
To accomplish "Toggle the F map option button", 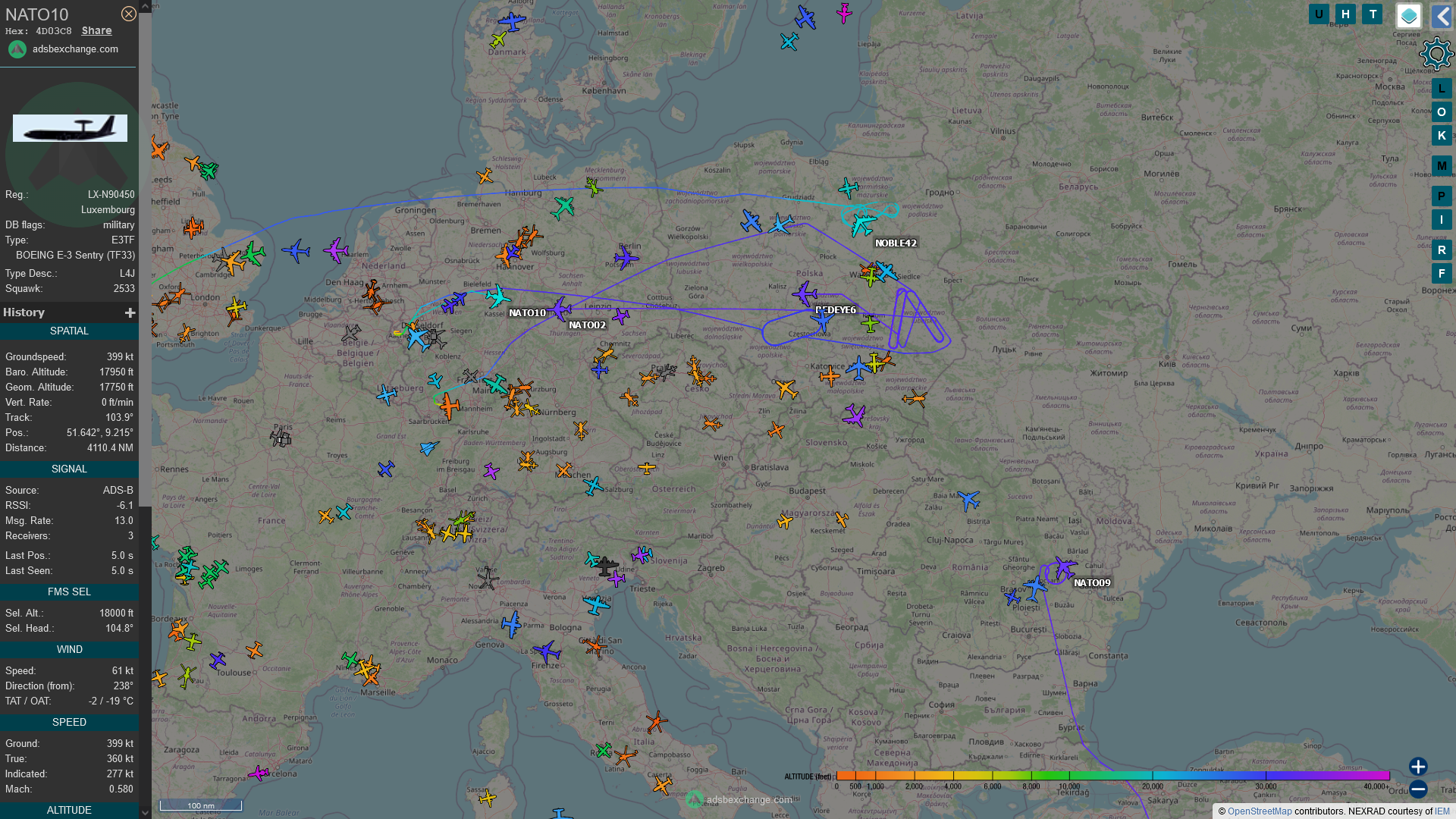I will tap(1442, 274).
